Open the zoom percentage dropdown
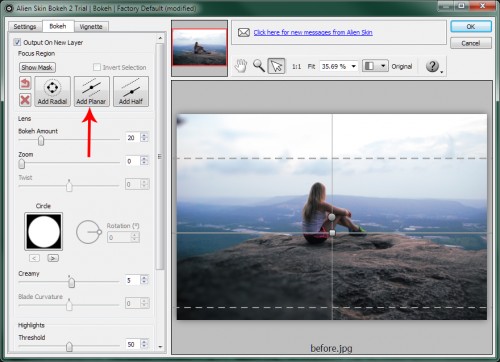The image size is (500, 362). [354, 66]
